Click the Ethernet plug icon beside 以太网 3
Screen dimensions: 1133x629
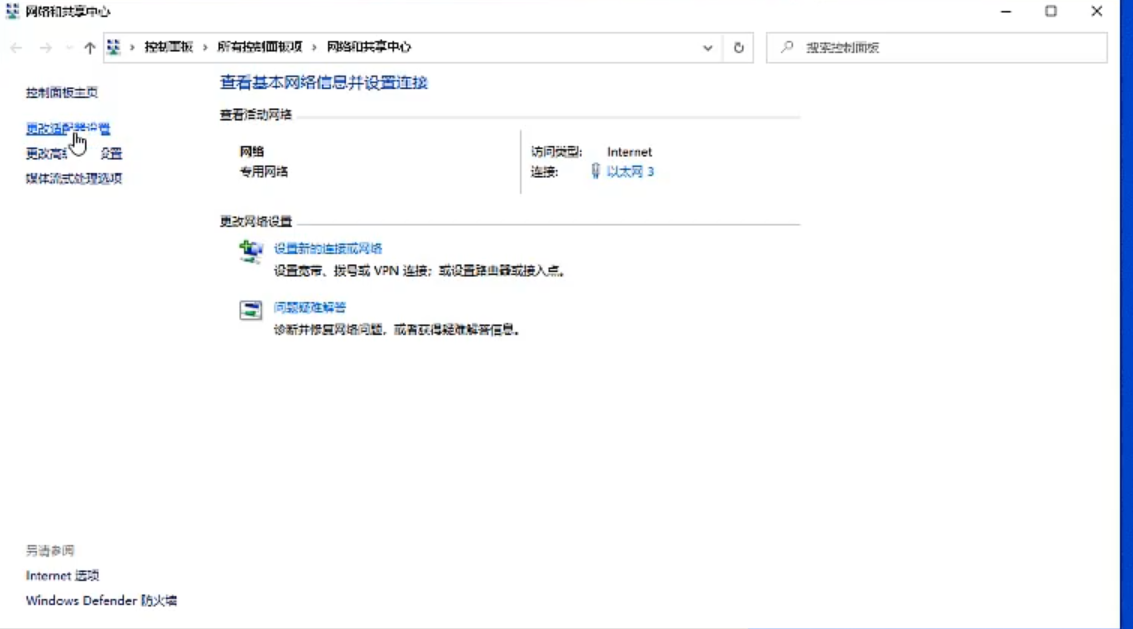595,172
